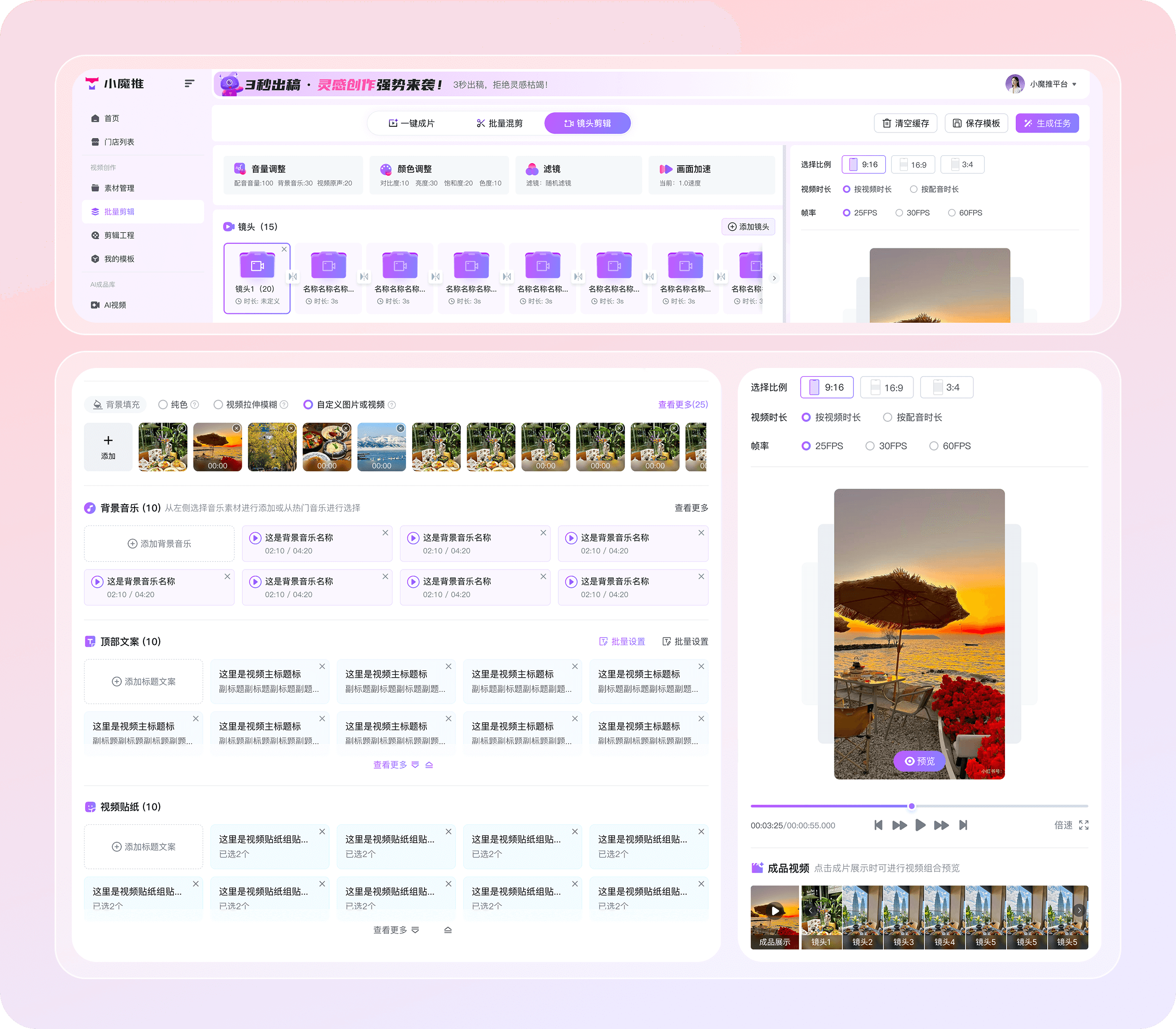This screenshot has height=1029, width=1176.
Task: Open the 滤镜 filter settings card
Action: (x=578, y=175)
